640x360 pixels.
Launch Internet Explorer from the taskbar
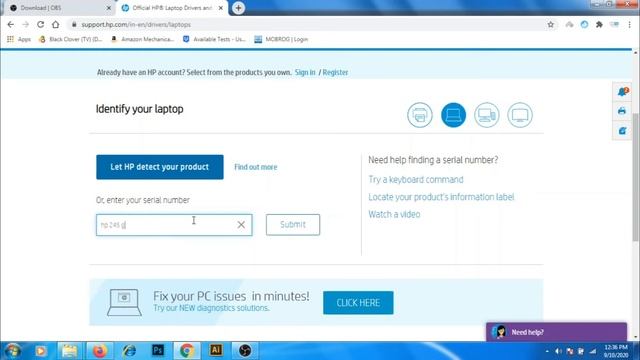tap(129, 351)
